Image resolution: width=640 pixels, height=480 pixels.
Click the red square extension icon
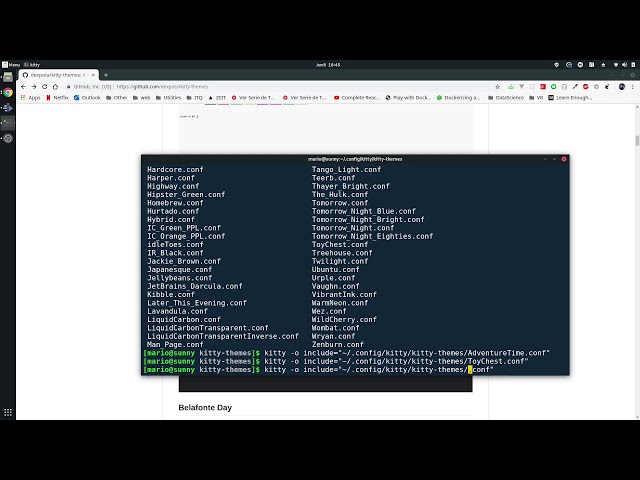click(543, 87)
